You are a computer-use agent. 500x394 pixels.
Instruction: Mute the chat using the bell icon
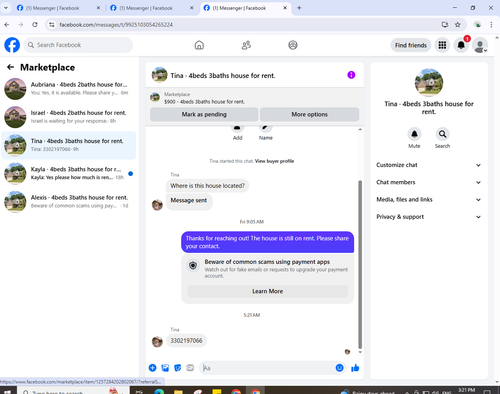coord(414,134)
